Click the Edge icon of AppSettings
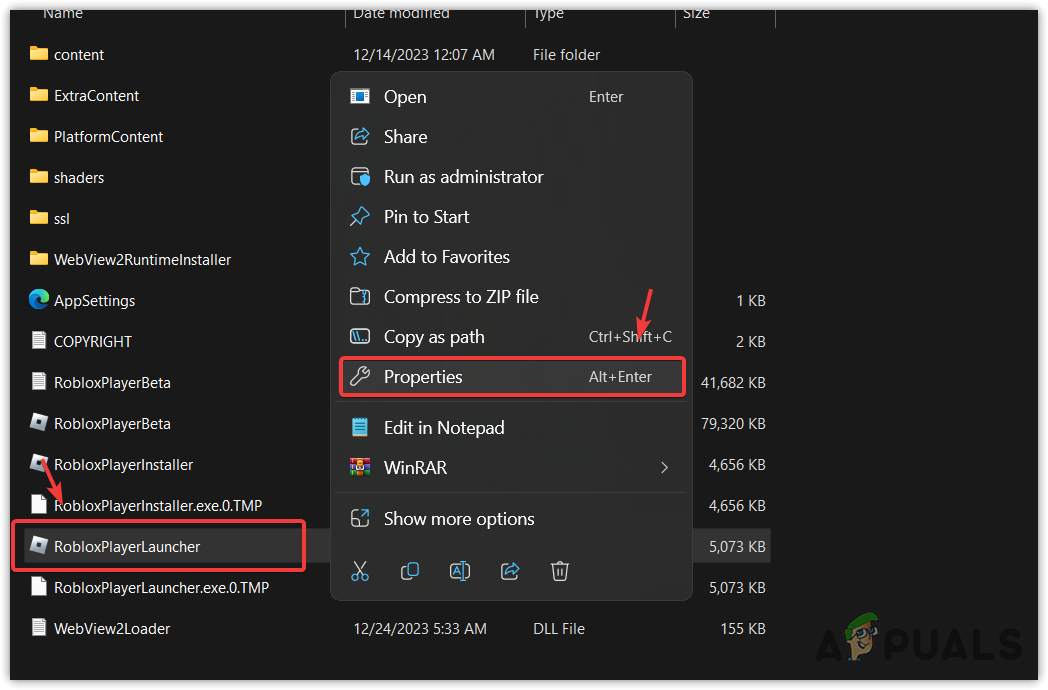Image resolution: width=1048 pixels, height=690 pixels. pyautogui.click(x=39, y=300)
